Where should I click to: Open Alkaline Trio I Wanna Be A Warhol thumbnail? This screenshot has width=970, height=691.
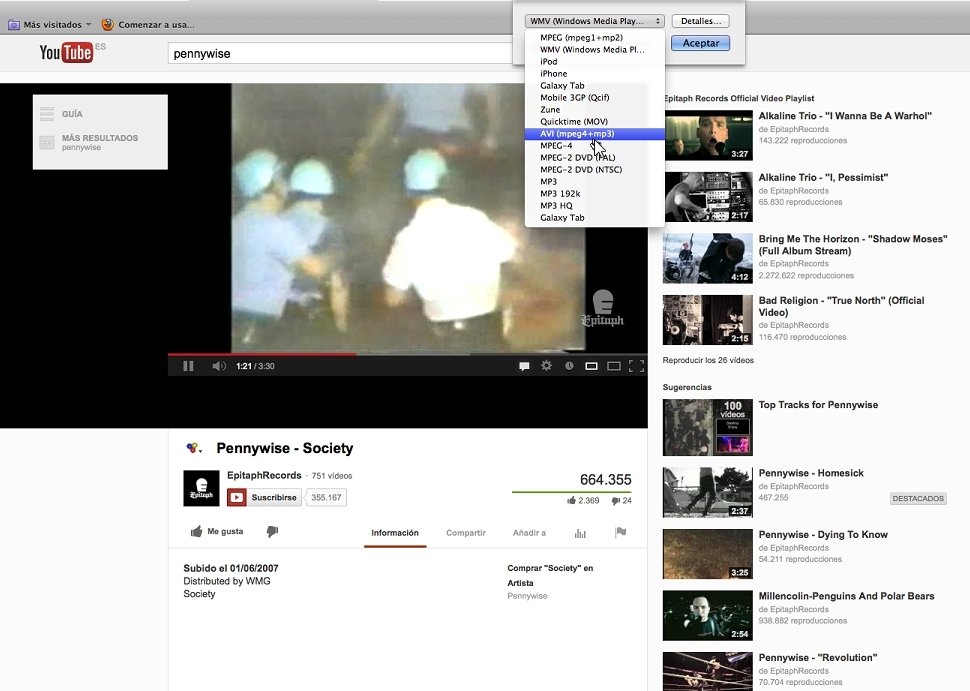708,135
